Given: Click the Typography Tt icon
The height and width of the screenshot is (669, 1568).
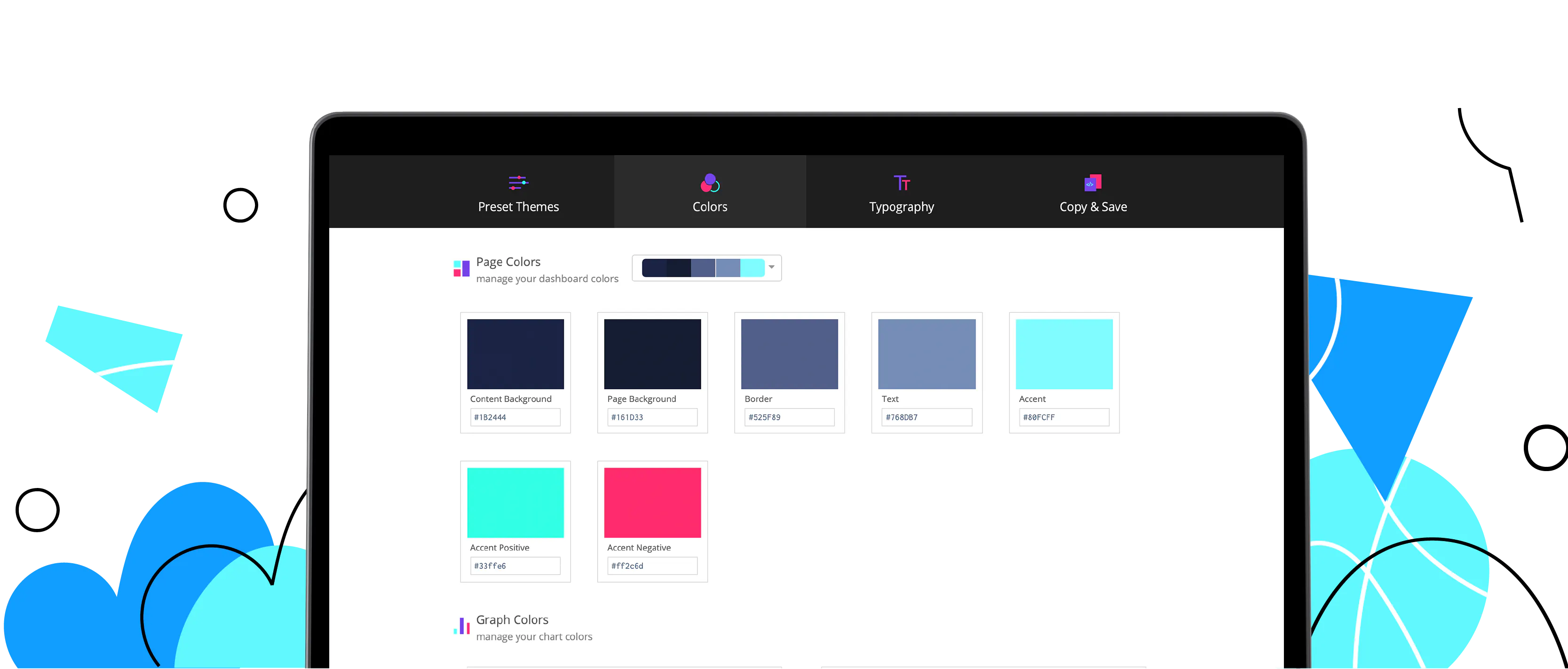Looking at the screenshot, I should tap(902, 182).
